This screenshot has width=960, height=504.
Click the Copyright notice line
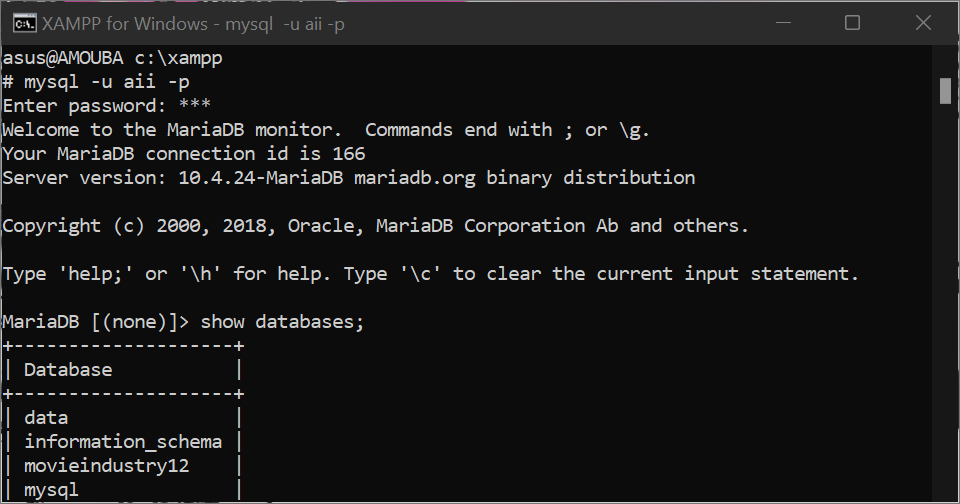[375, 226]
